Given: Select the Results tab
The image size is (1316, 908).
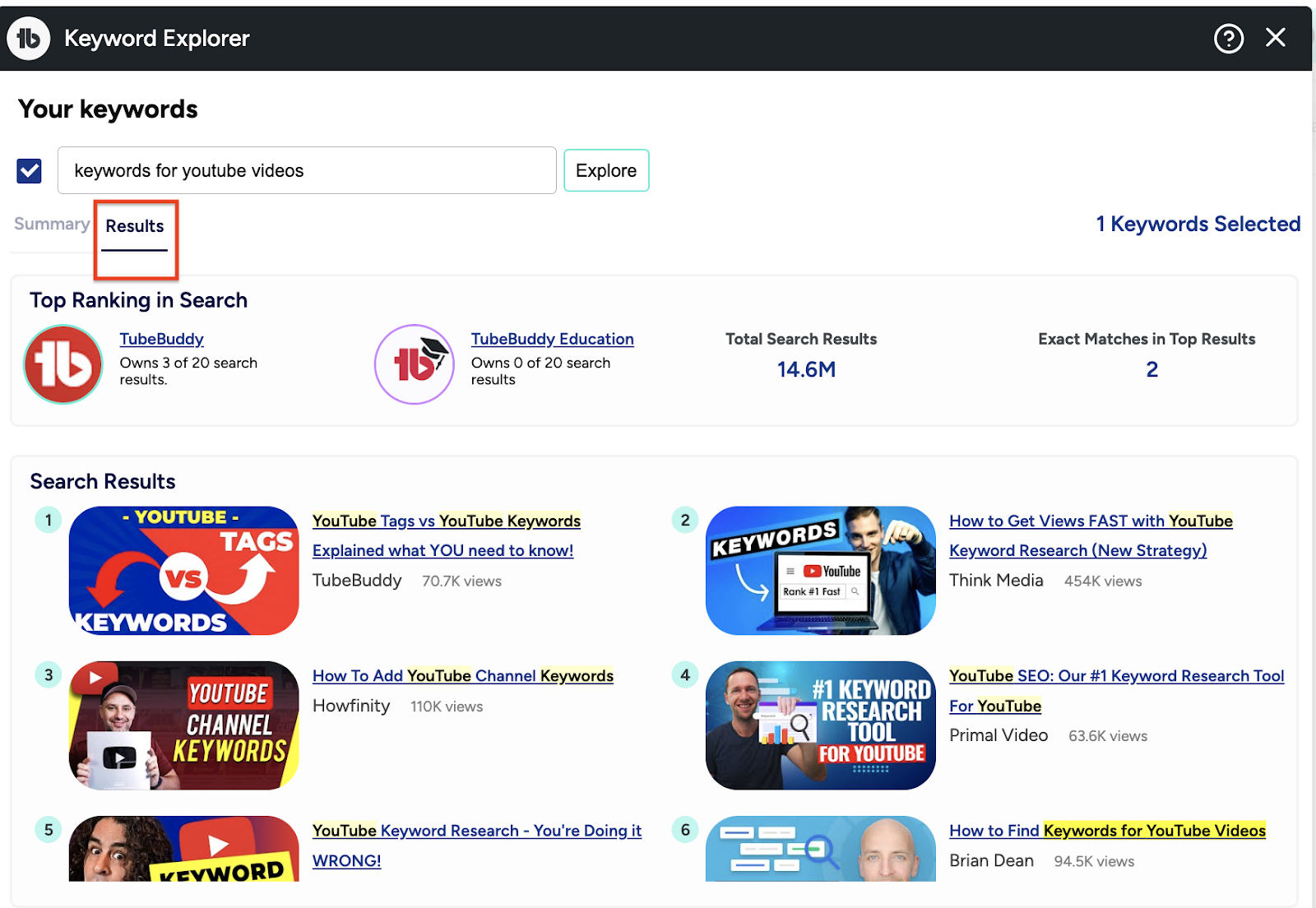Looking at the screenshot, I should tap(135, 226).
